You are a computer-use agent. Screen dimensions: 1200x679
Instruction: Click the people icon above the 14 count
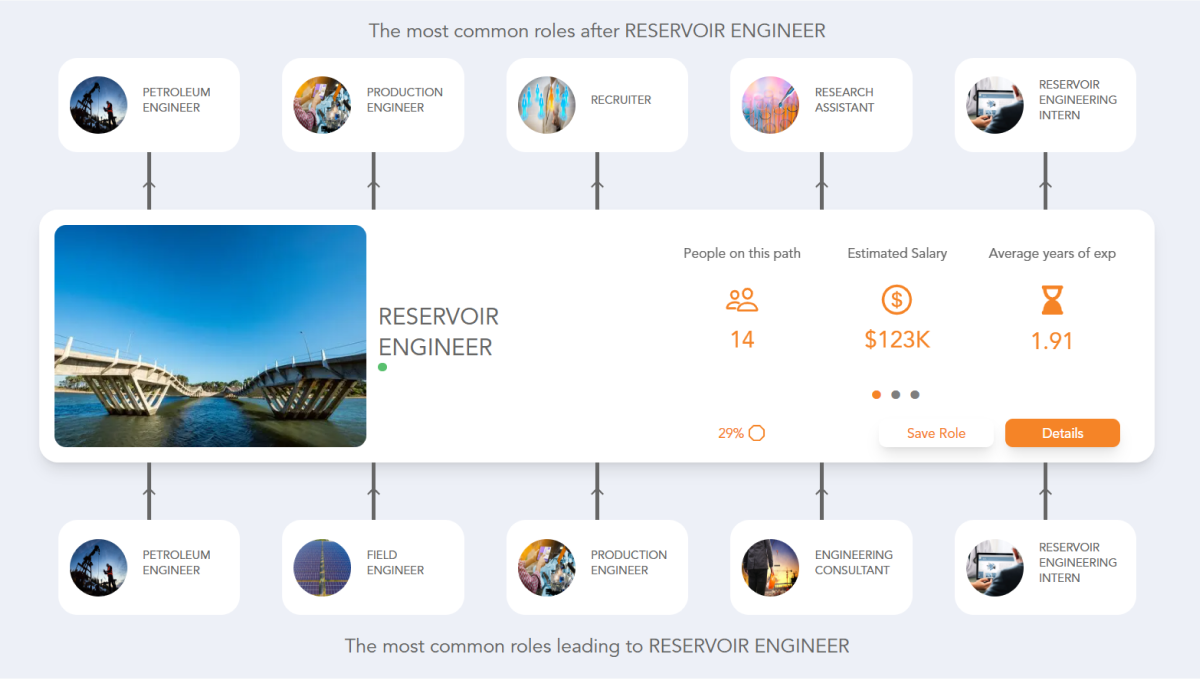tap(742, 299)
